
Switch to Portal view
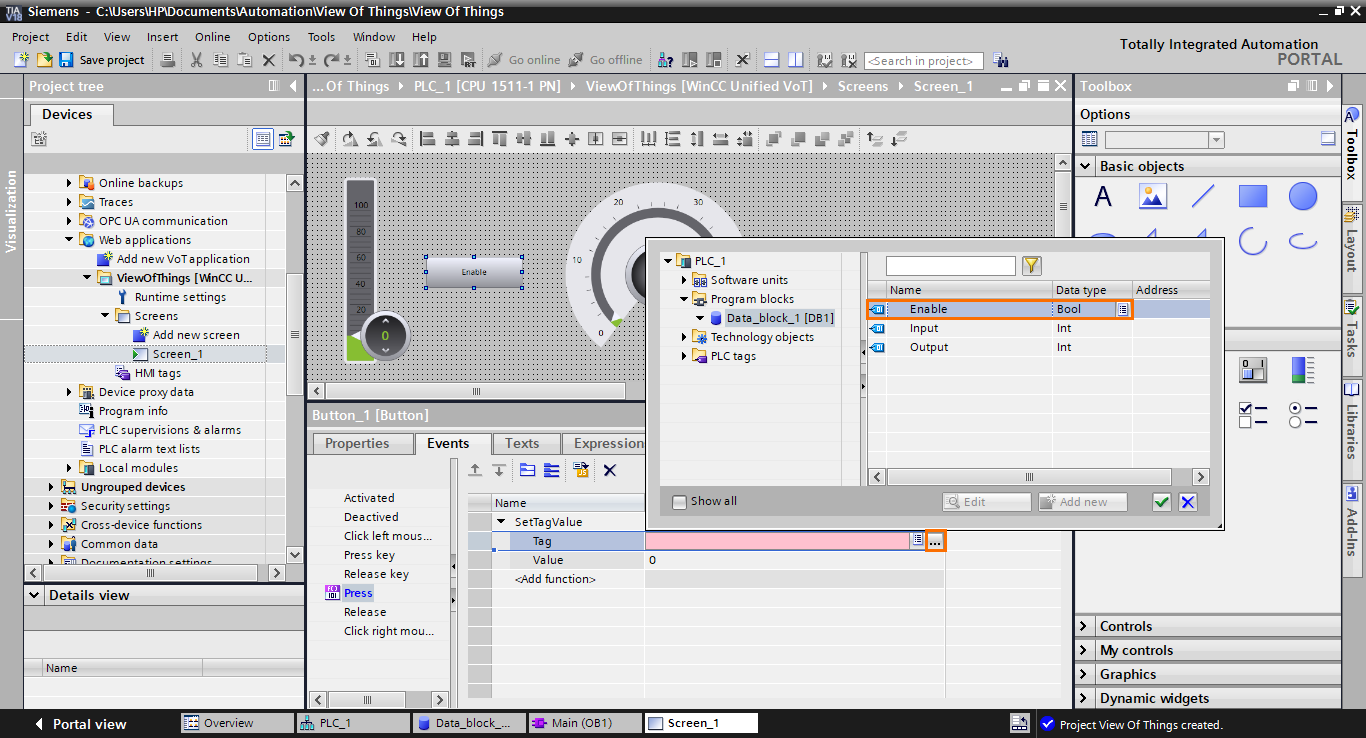point(80,724)
